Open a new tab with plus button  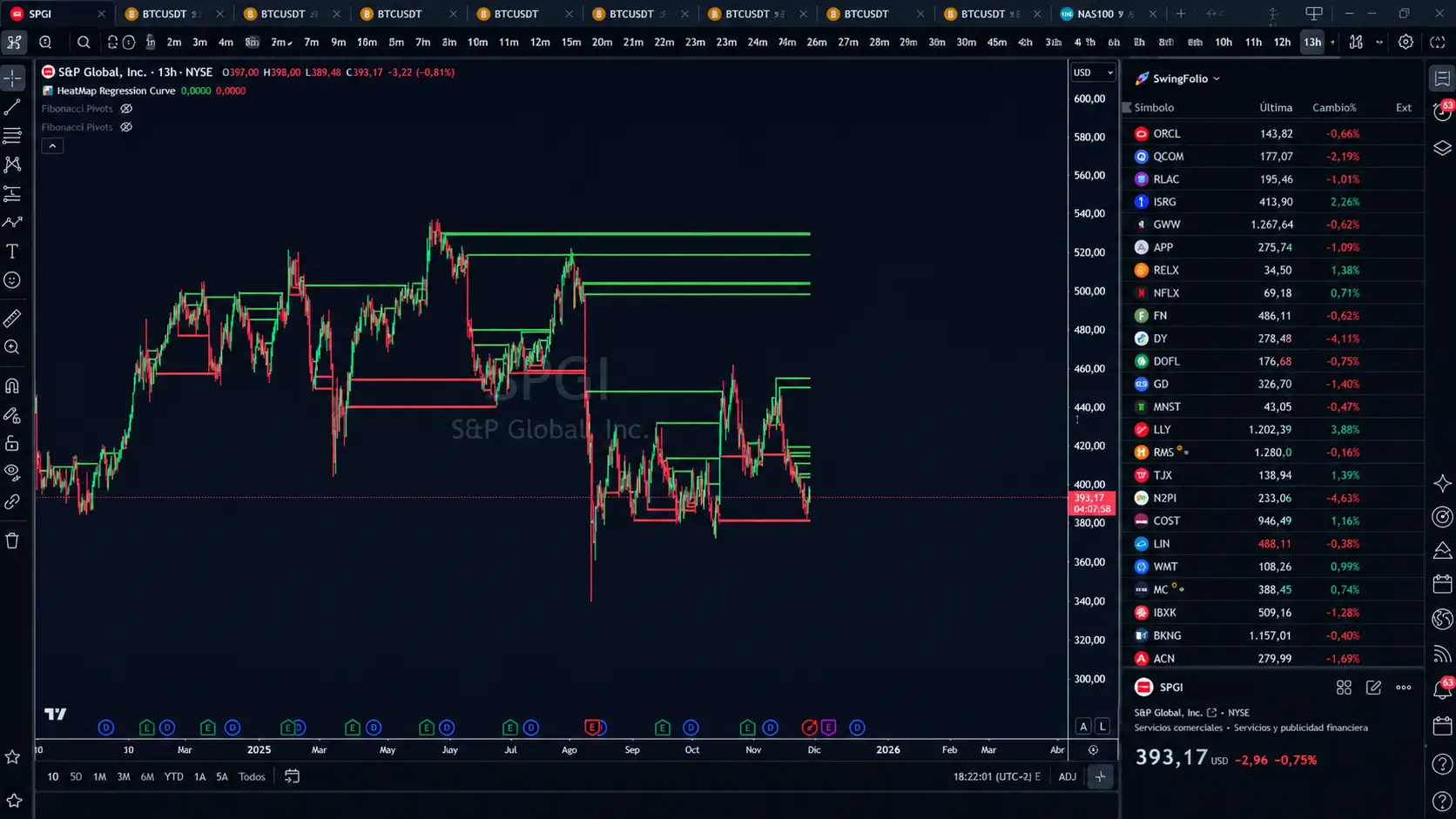1181,14
